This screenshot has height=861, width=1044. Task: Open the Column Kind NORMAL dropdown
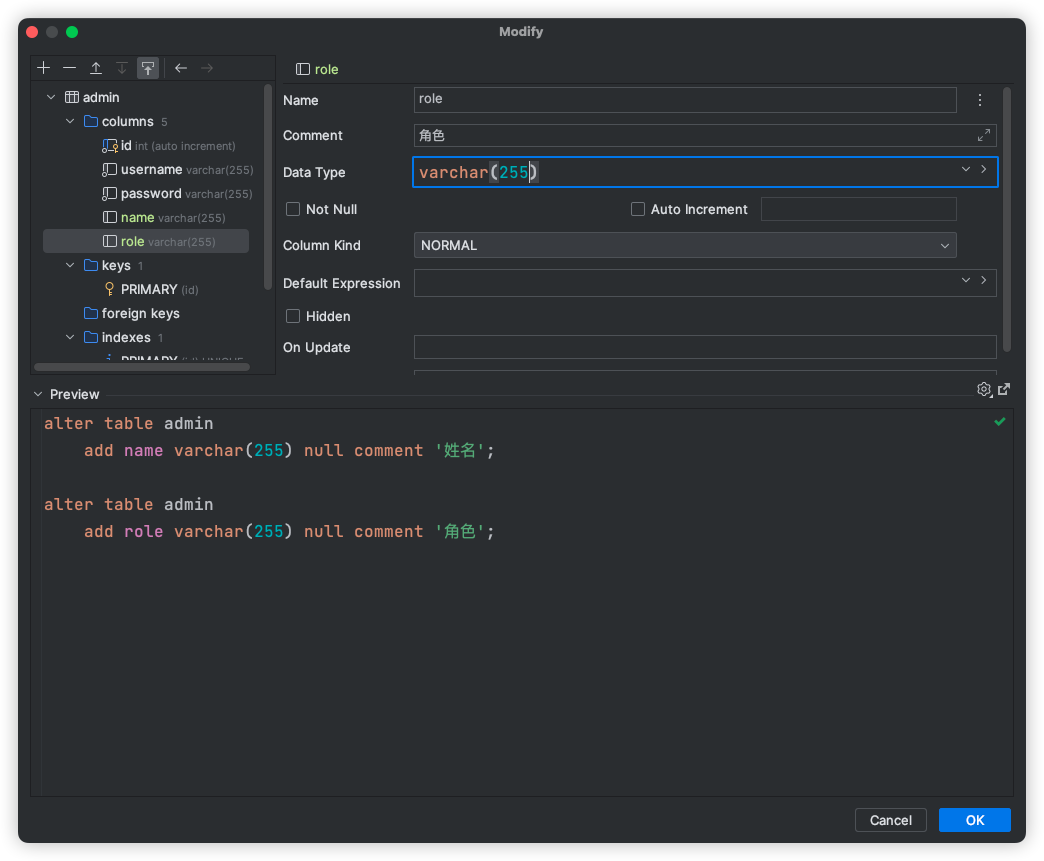(x=685, y=245)
